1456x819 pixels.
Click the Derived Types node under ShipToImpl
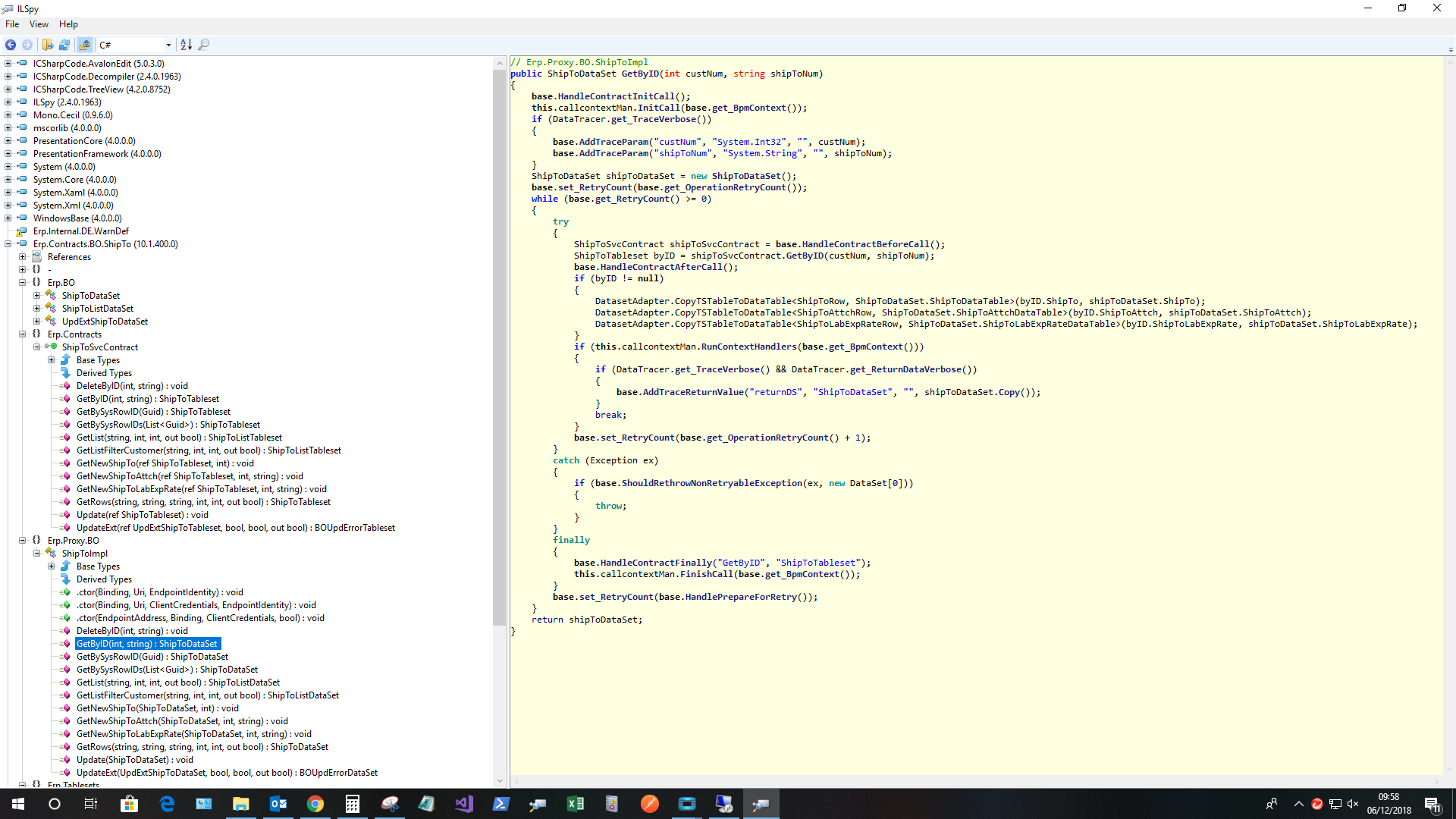pyautogui.click(x=104, y=579)
